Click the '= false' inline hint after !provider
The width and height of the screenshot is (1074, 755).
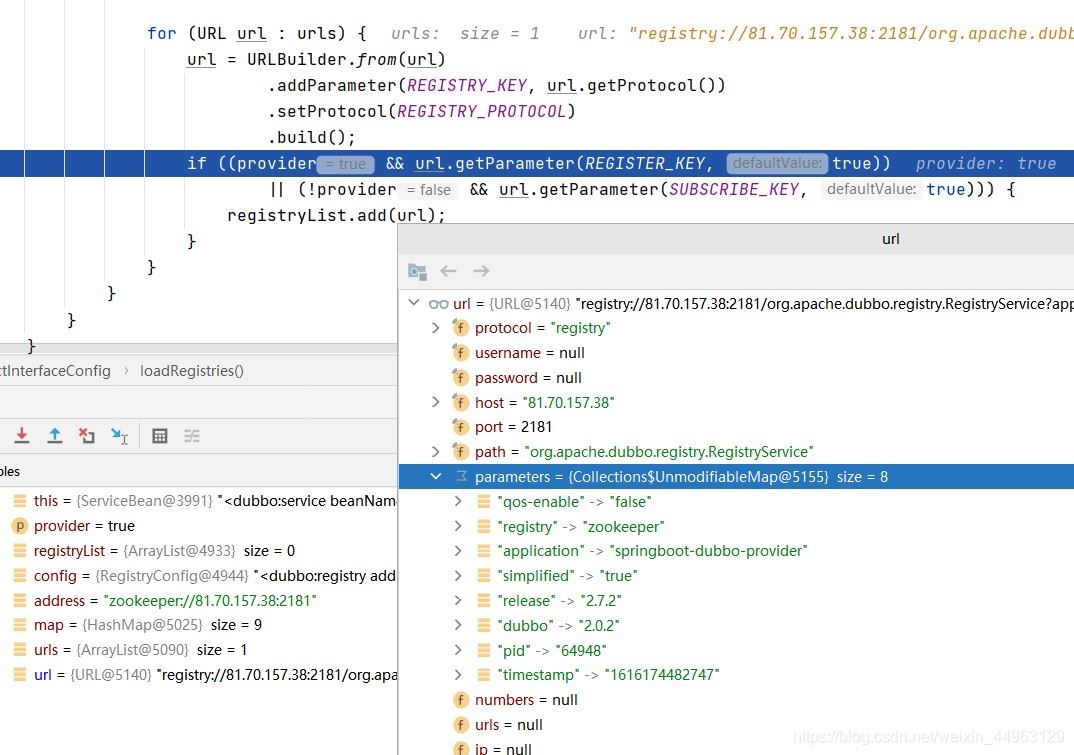429,190
